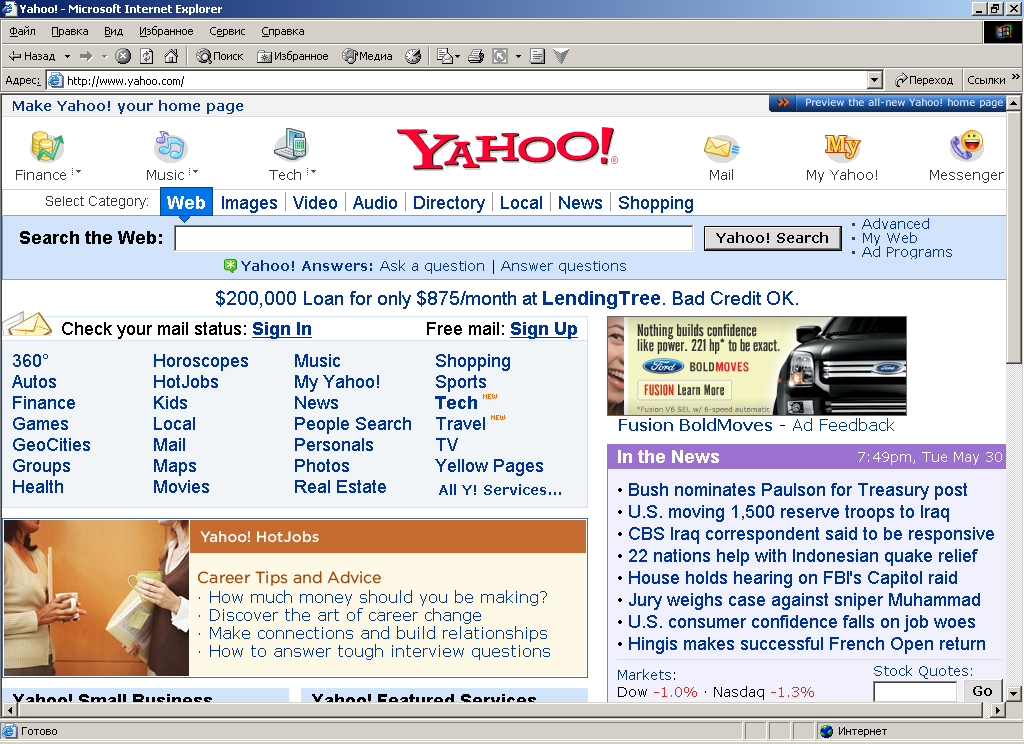The height and width of the screenshot is (744, 1024).
Task: Click the Sign In mail link
Action: pos(282,329)
